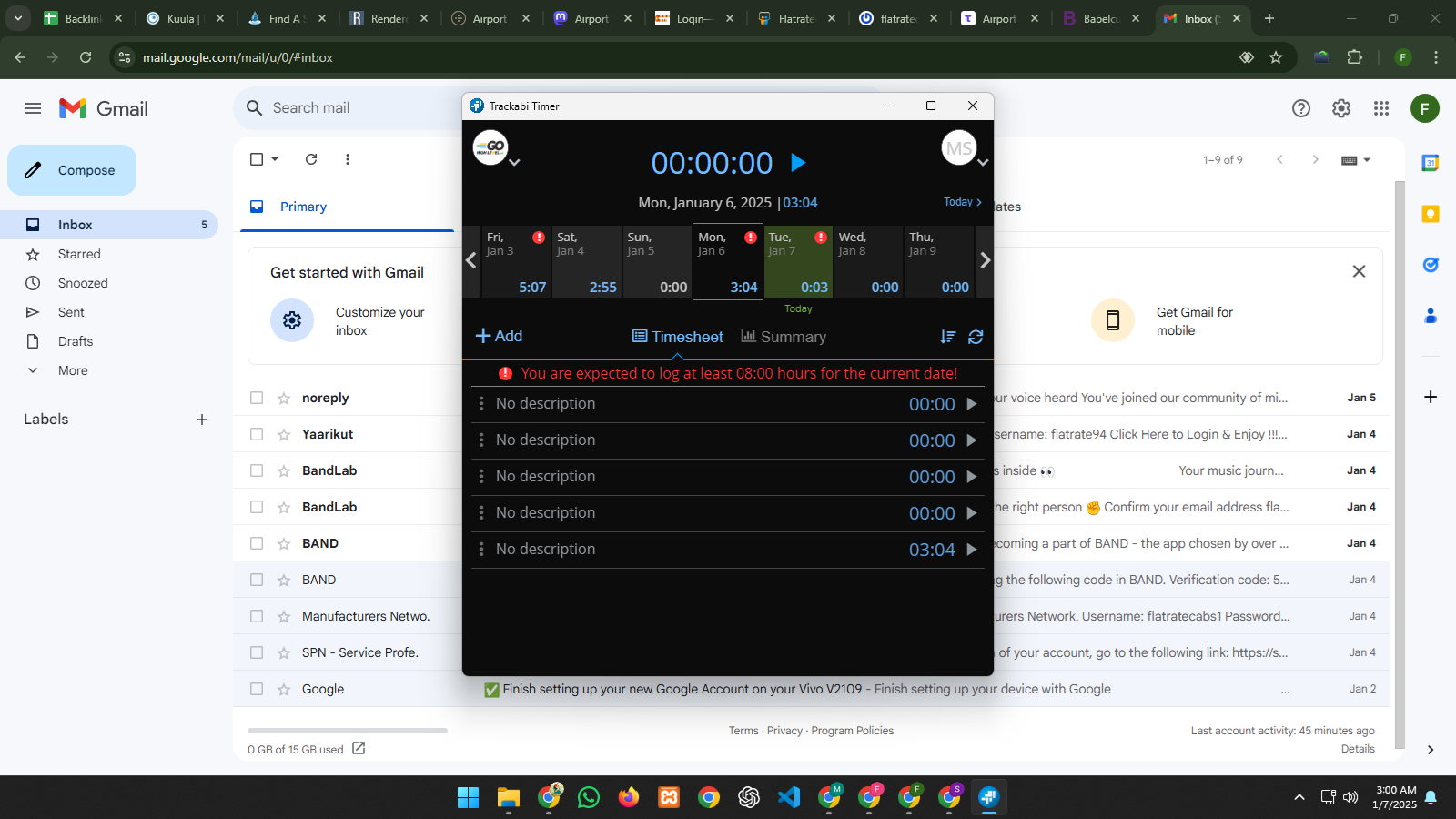Go to next week arrow in Trackabi

985,261
